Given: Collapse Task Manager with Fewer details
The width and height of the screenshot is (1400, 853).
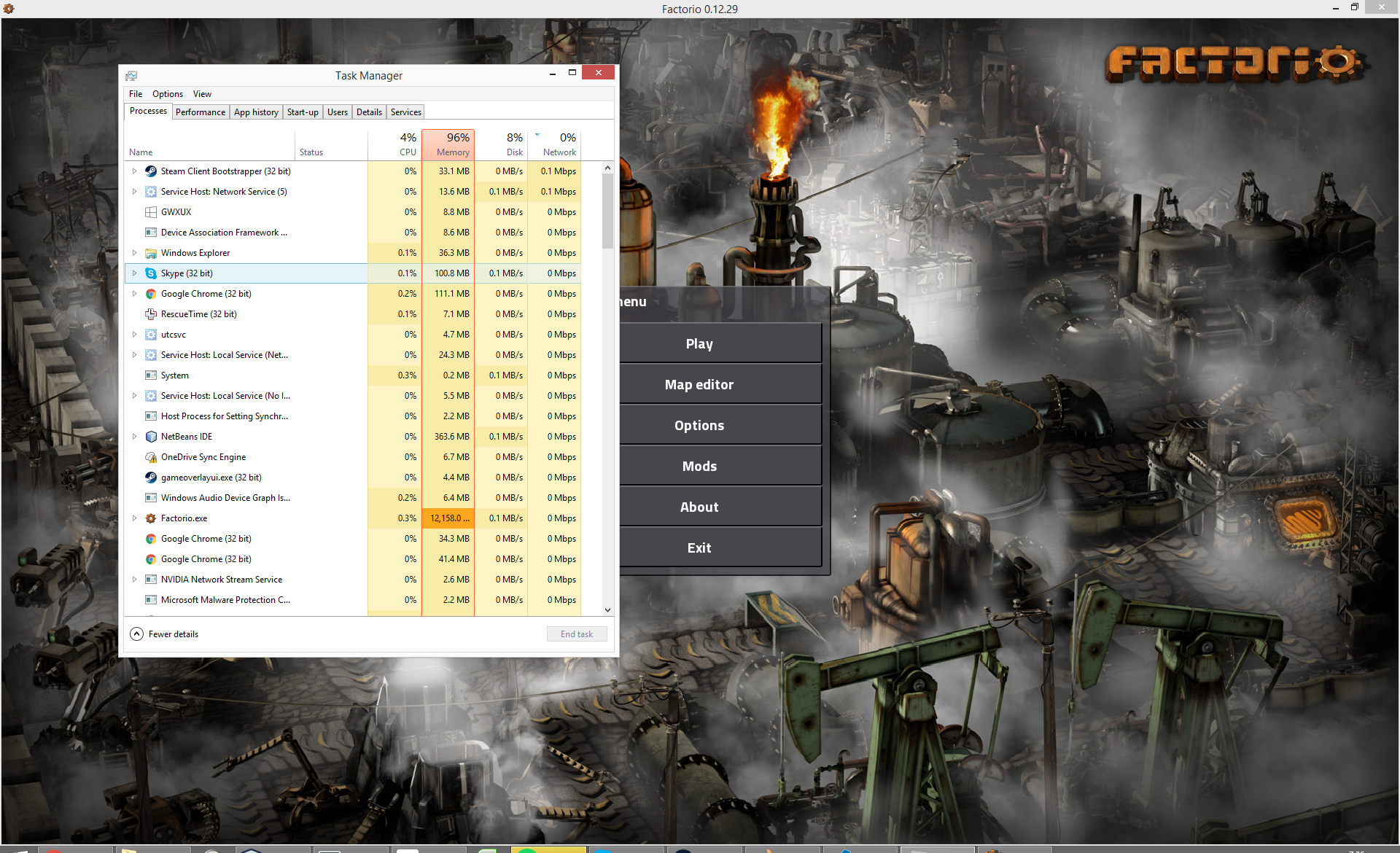Looking at the screenshot, I should 165,634.
